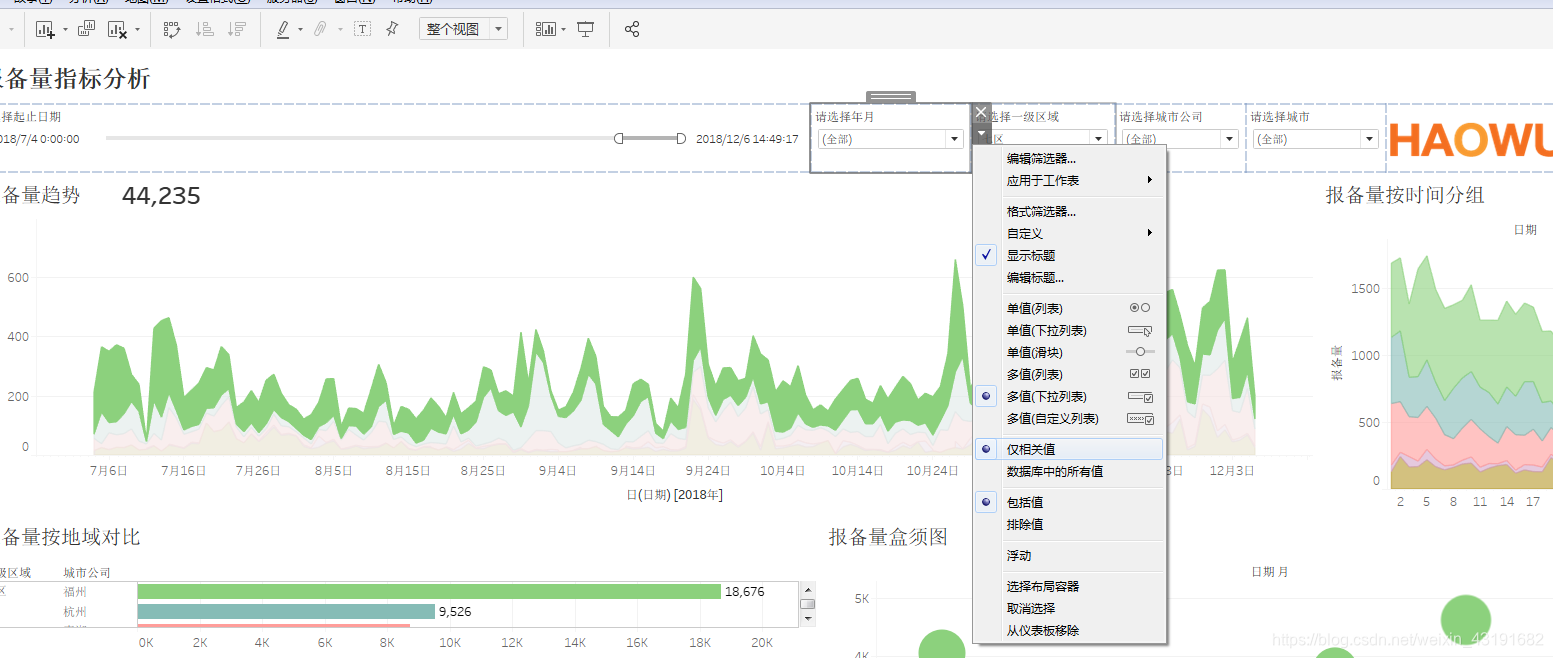Open the new worksheet dropdown arrow
Viewport: 1553px width, 658px height.
pos(65,30)
